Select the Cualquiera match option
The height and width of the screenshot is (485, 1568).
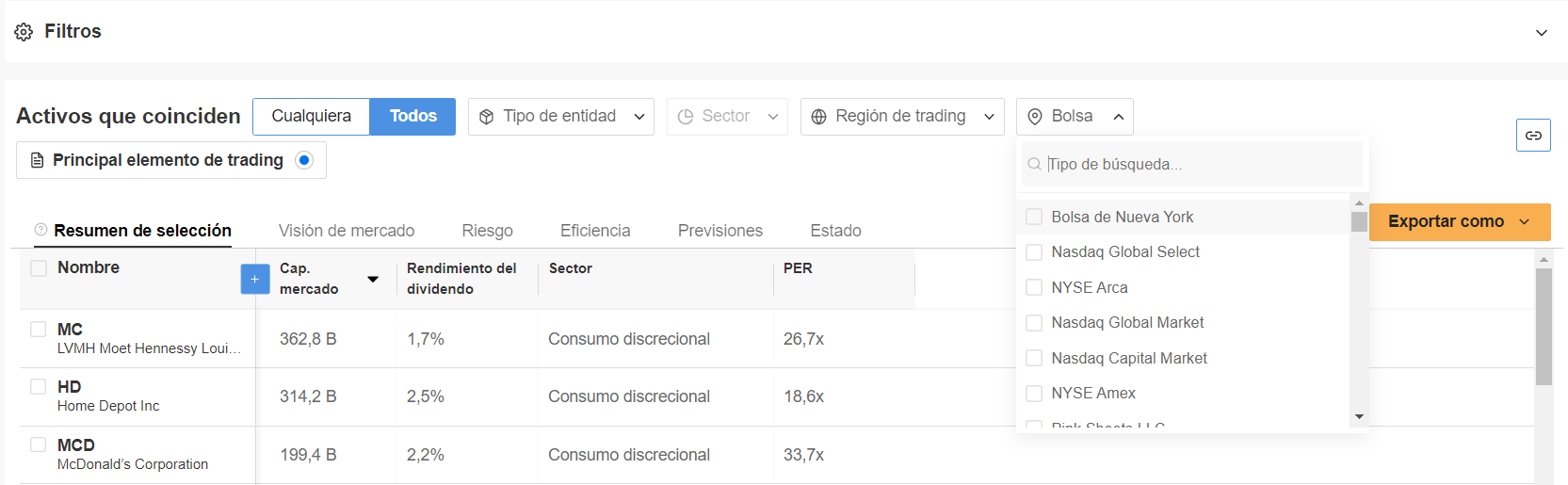tap(312, 117)
